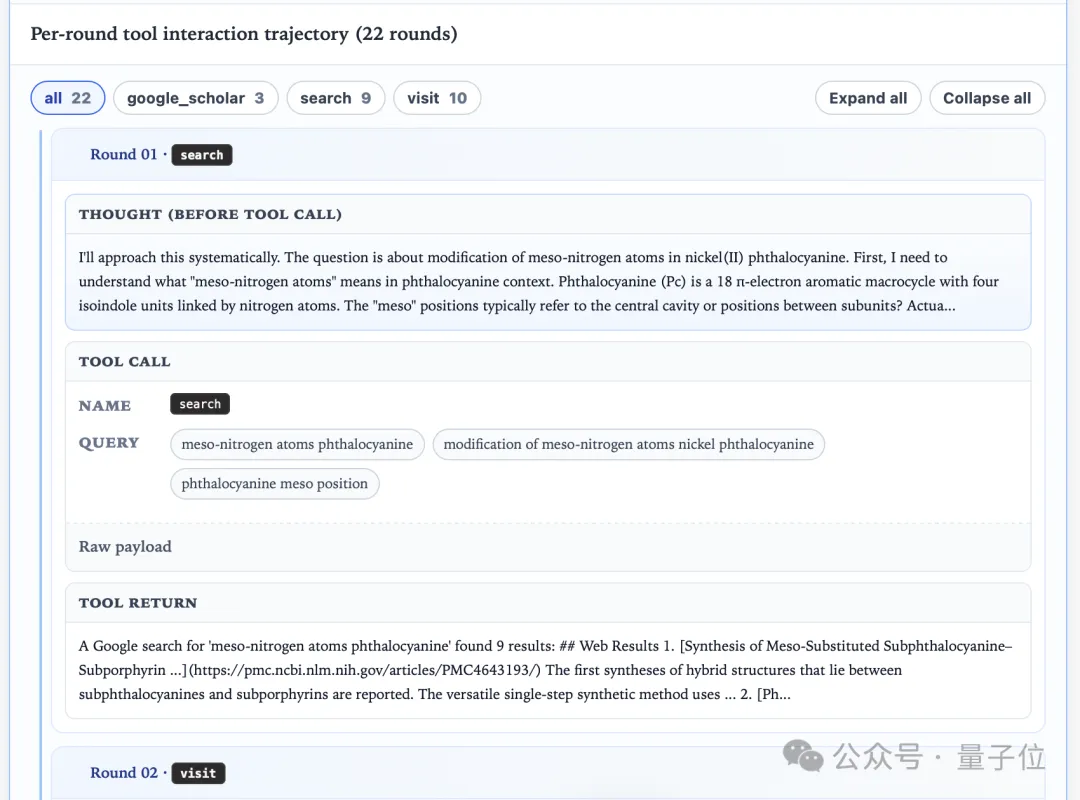Click the "phthalocyanine meso position" query chip
The image size is (1080, 800).
tap(274, 484)
